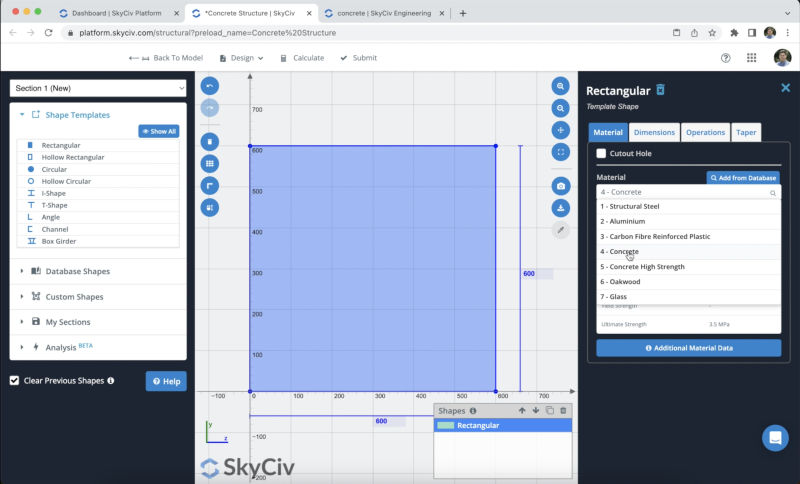Screen dimensions: 800x484
Task: Bookmark page with star icon
Action: click(712, 33)
